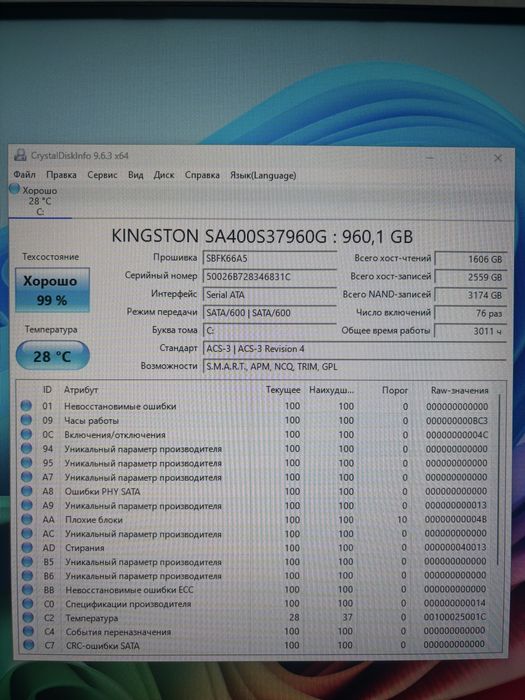Click the transfer mode field SATA/600 | SATA/600

(x=269, y=312)
